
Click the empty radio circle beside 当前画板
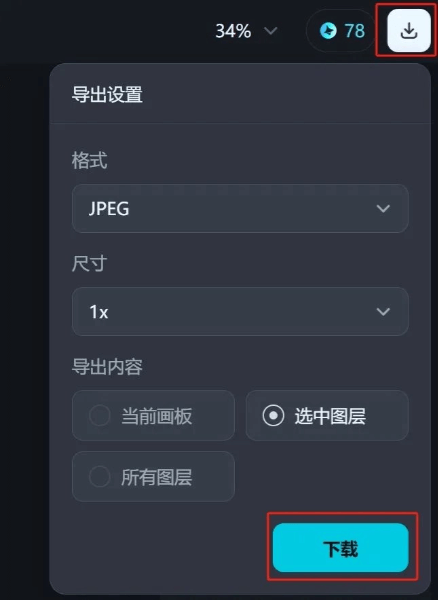[x=99, y=416]
